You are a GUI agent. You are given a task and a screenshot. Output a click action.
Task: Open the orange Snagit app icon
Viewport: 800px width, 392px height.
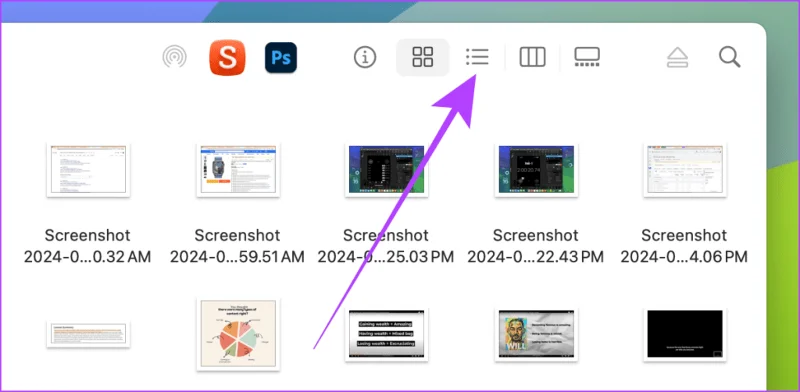[x=228, y=57]
